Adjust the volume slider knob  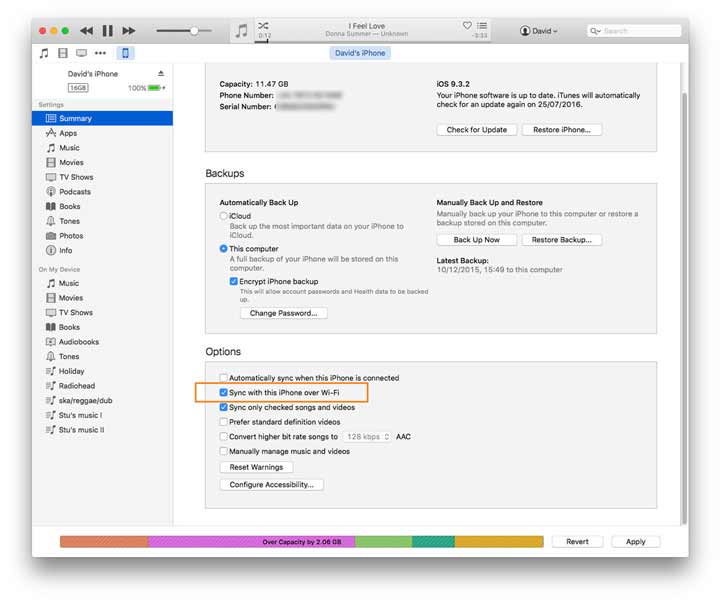[x=194, y=31]
